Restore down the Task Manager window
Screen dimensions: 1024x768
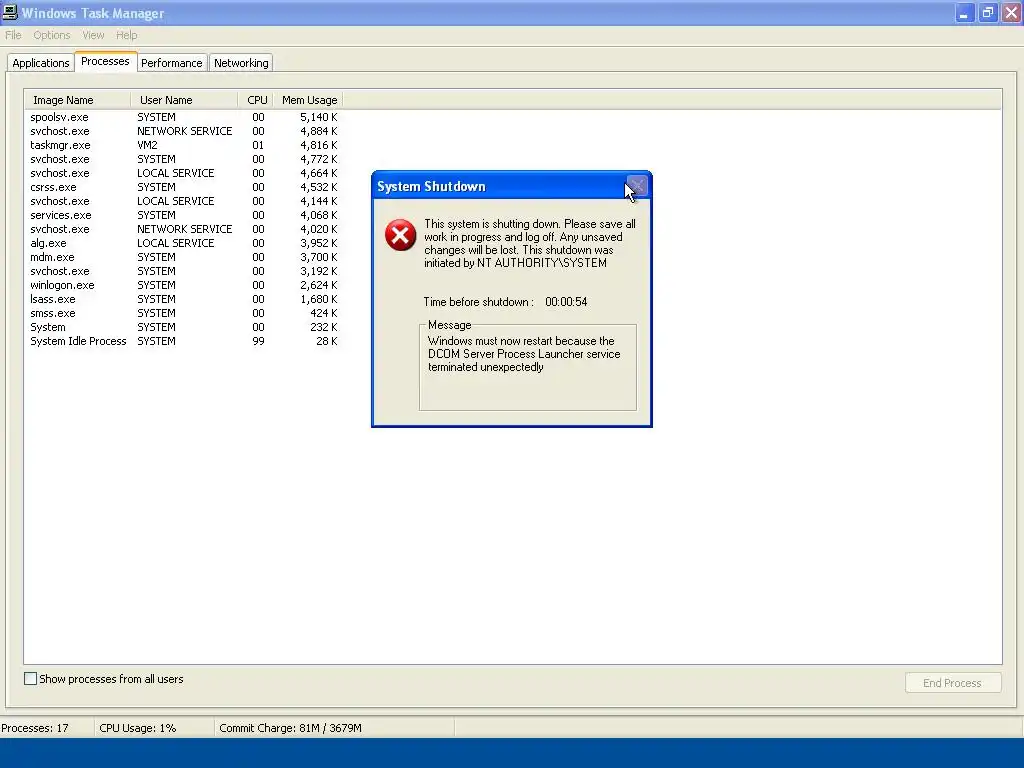[987, 12]
